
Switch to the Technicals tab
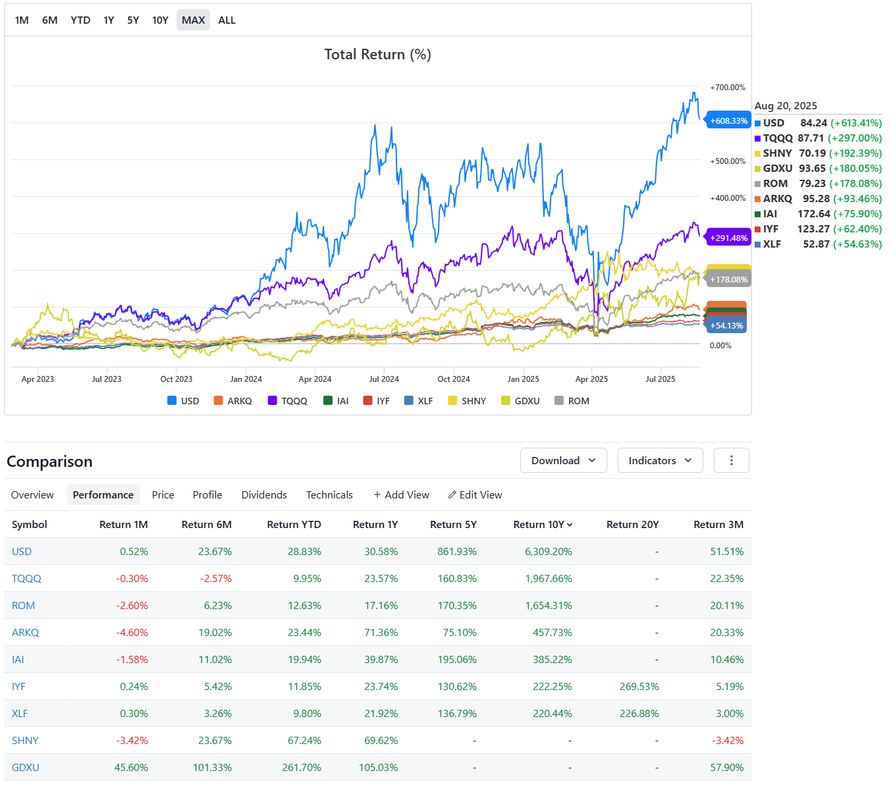329,495
